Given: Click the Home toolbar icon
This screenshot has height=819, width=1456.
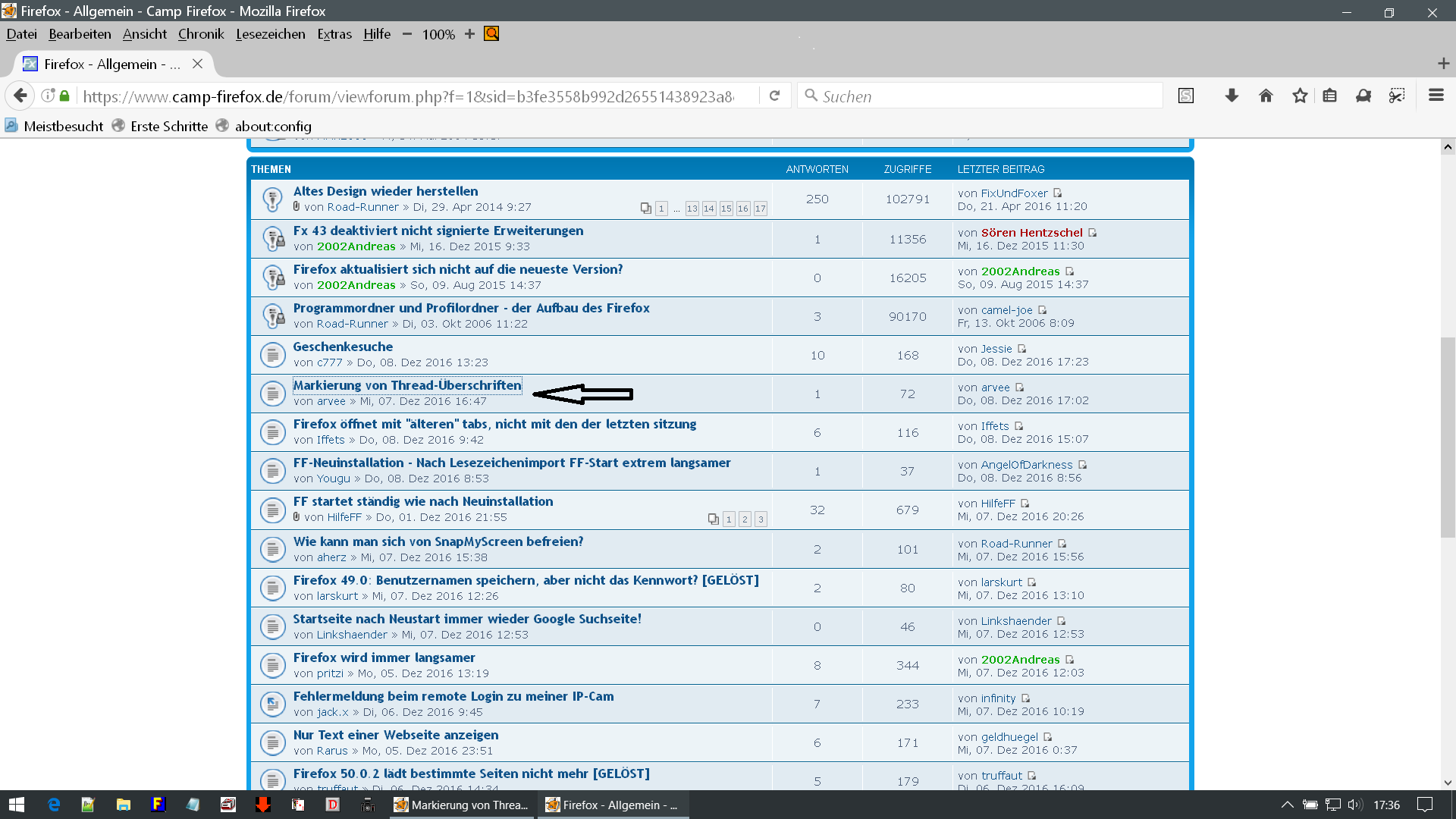Looking at the screenshot, I should tap(1266, 96).
